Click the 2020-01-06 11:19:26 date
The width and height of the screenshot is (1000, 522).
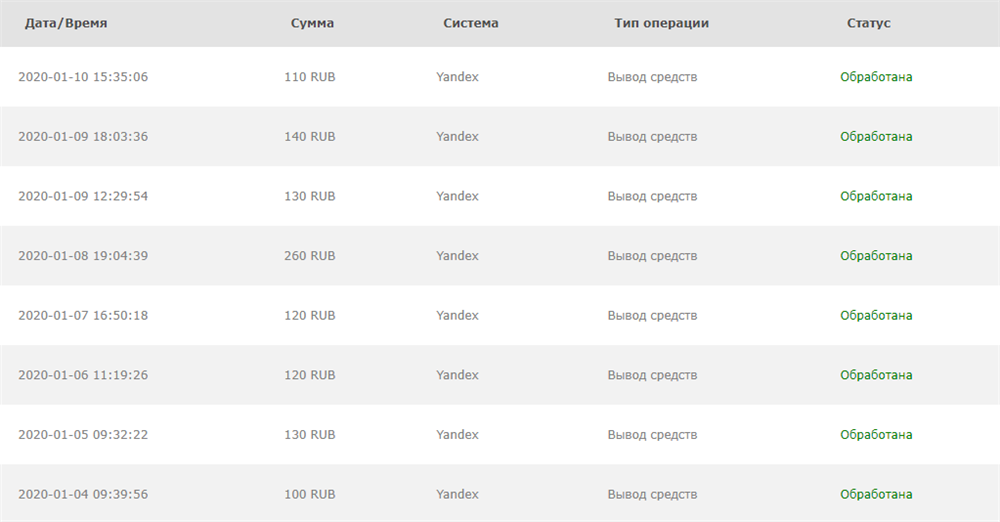tap(83, 375)
